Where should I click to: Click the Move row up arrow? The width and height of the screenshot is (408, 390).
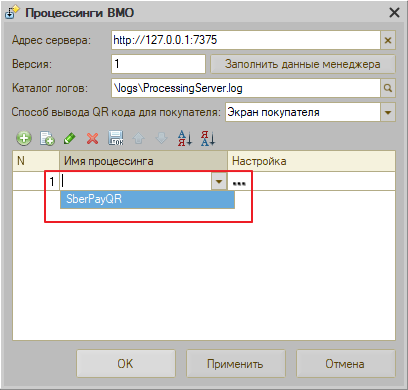point(139,138)
